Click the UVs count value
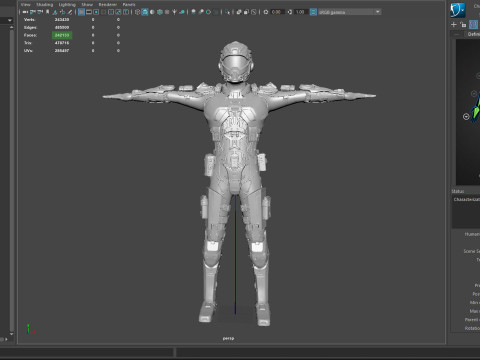 click(x=62, y=51)
